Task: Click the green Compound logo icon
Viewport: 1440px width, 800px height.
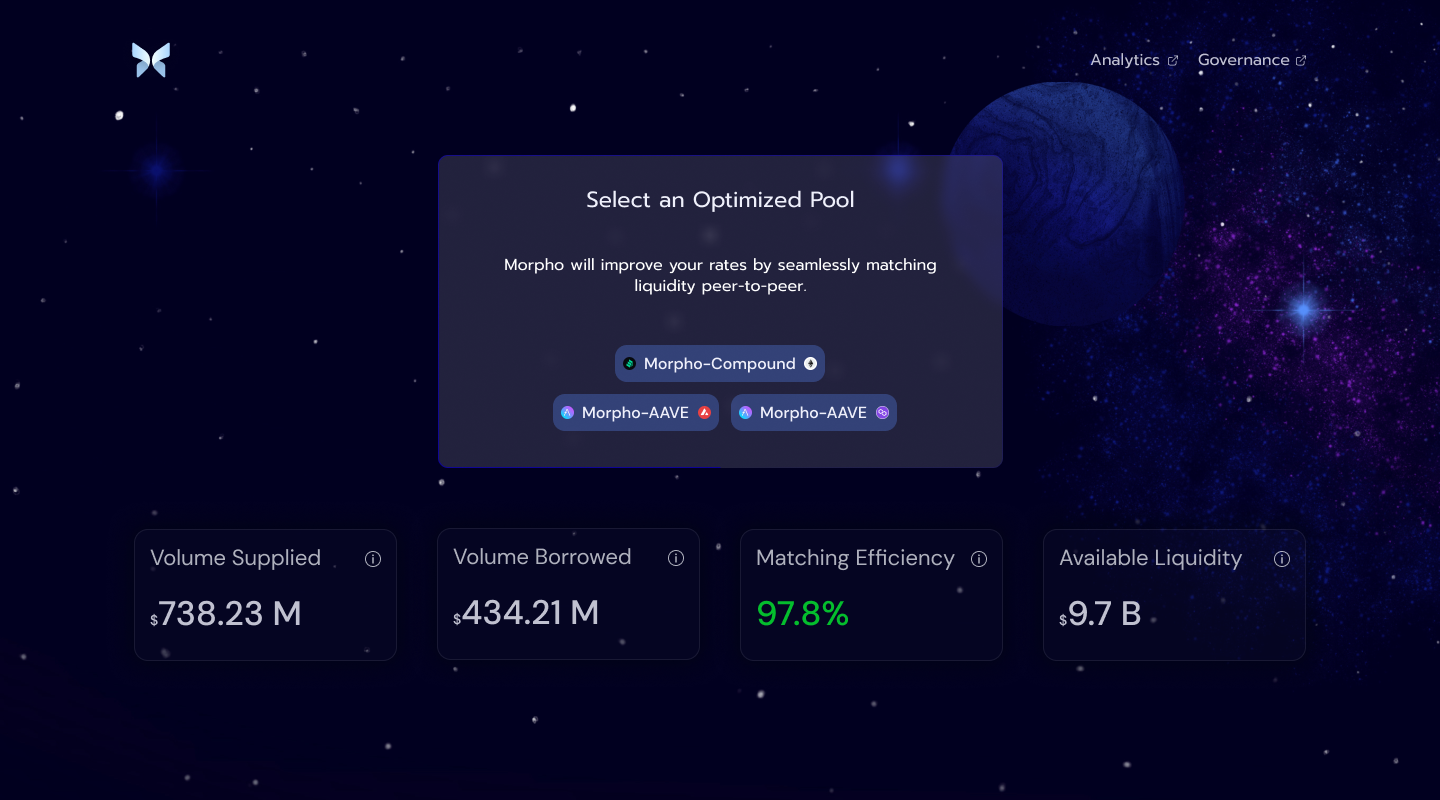Action: pyautogui.click(x=629, y=364)
